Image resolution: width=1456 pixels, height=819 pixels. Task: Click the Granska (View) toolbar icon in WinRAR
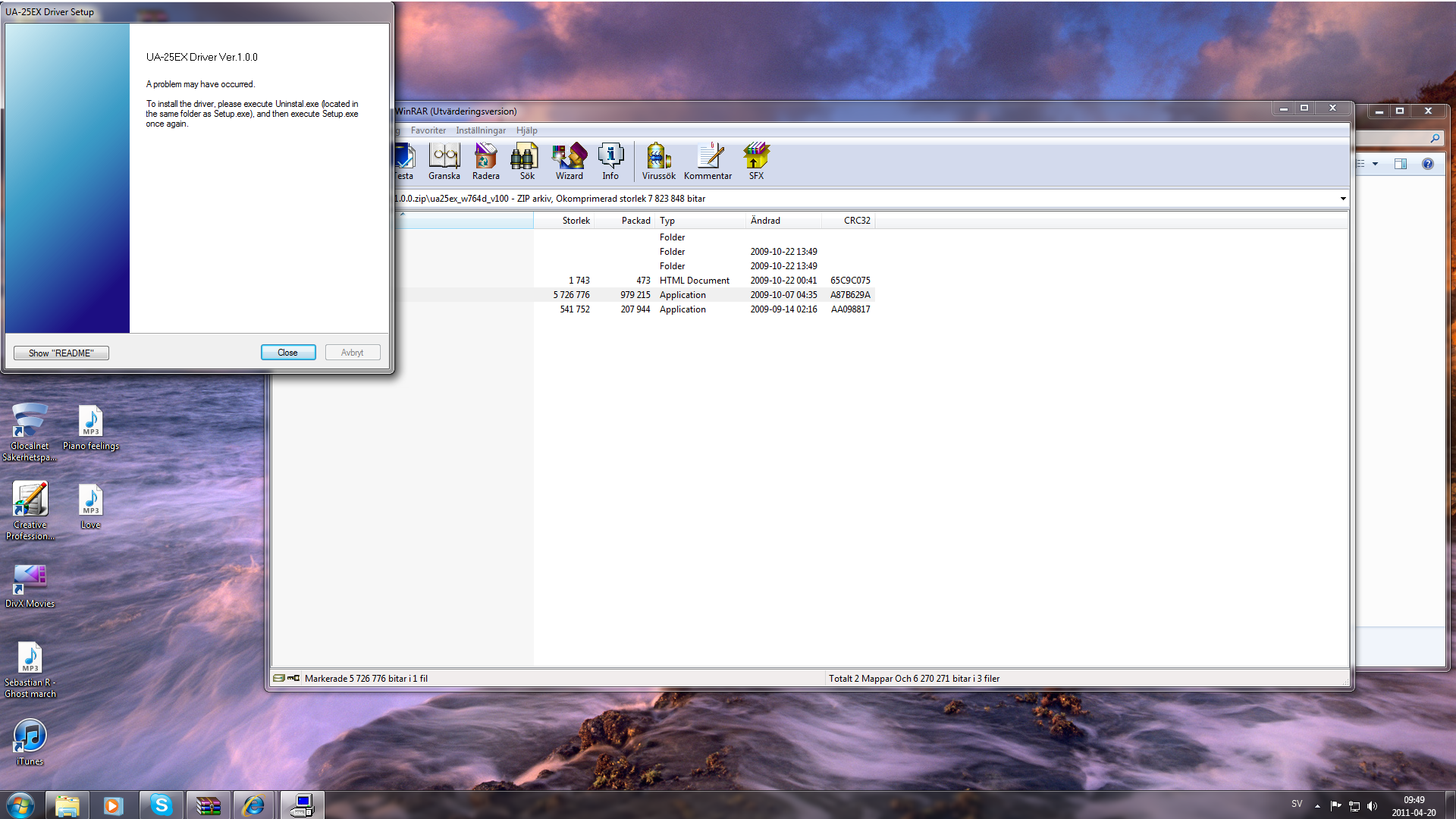[x=444, y=162]
